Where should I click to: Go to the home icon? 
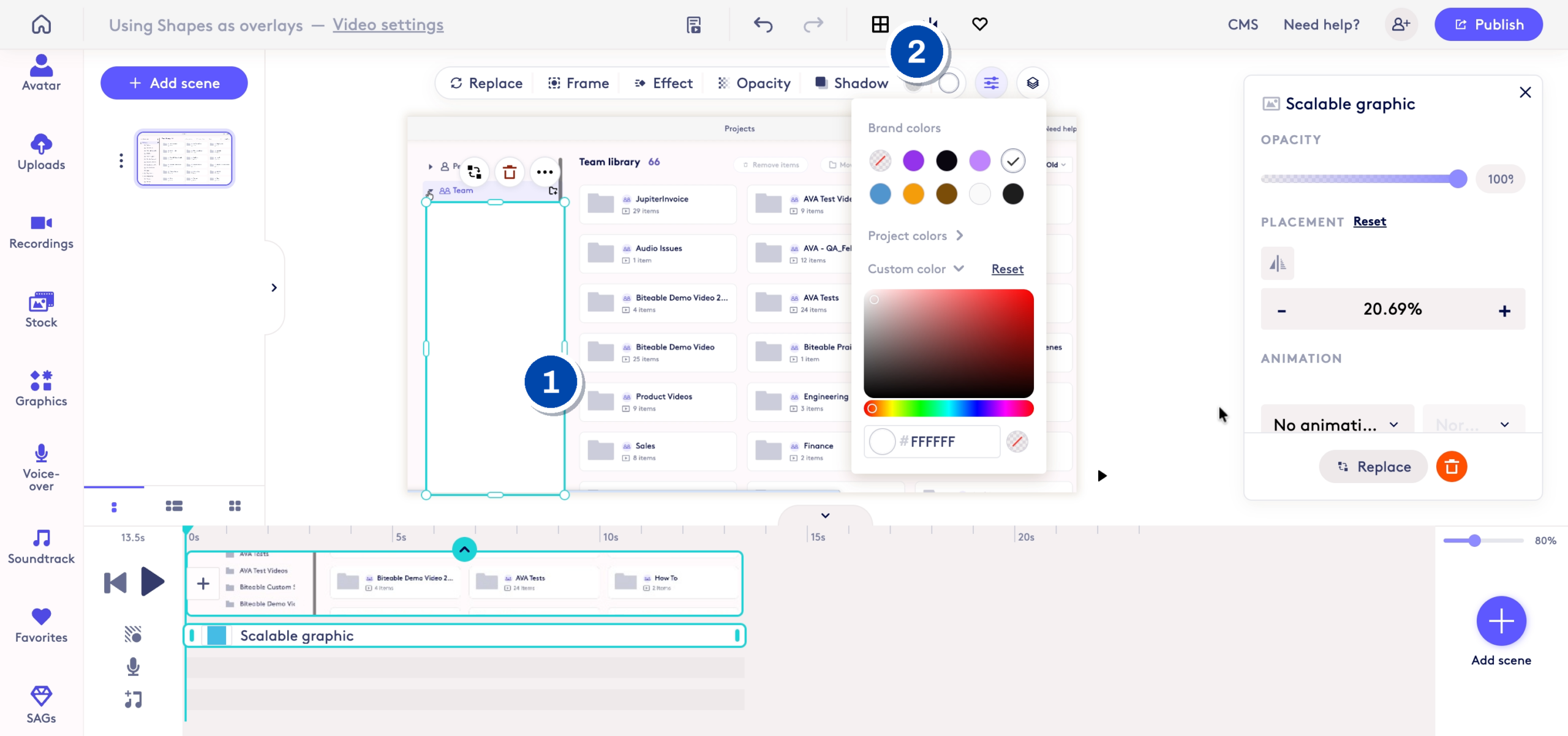(41, 24)
